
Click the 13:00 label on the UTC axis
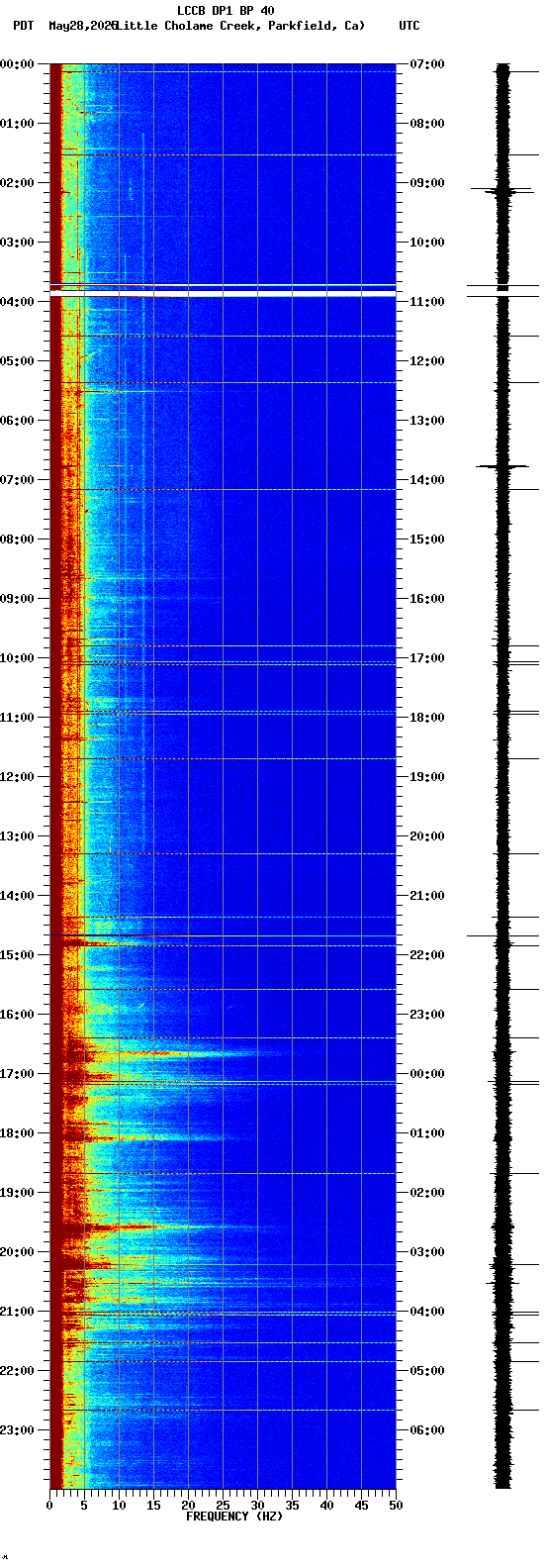[x=427, y=421]
